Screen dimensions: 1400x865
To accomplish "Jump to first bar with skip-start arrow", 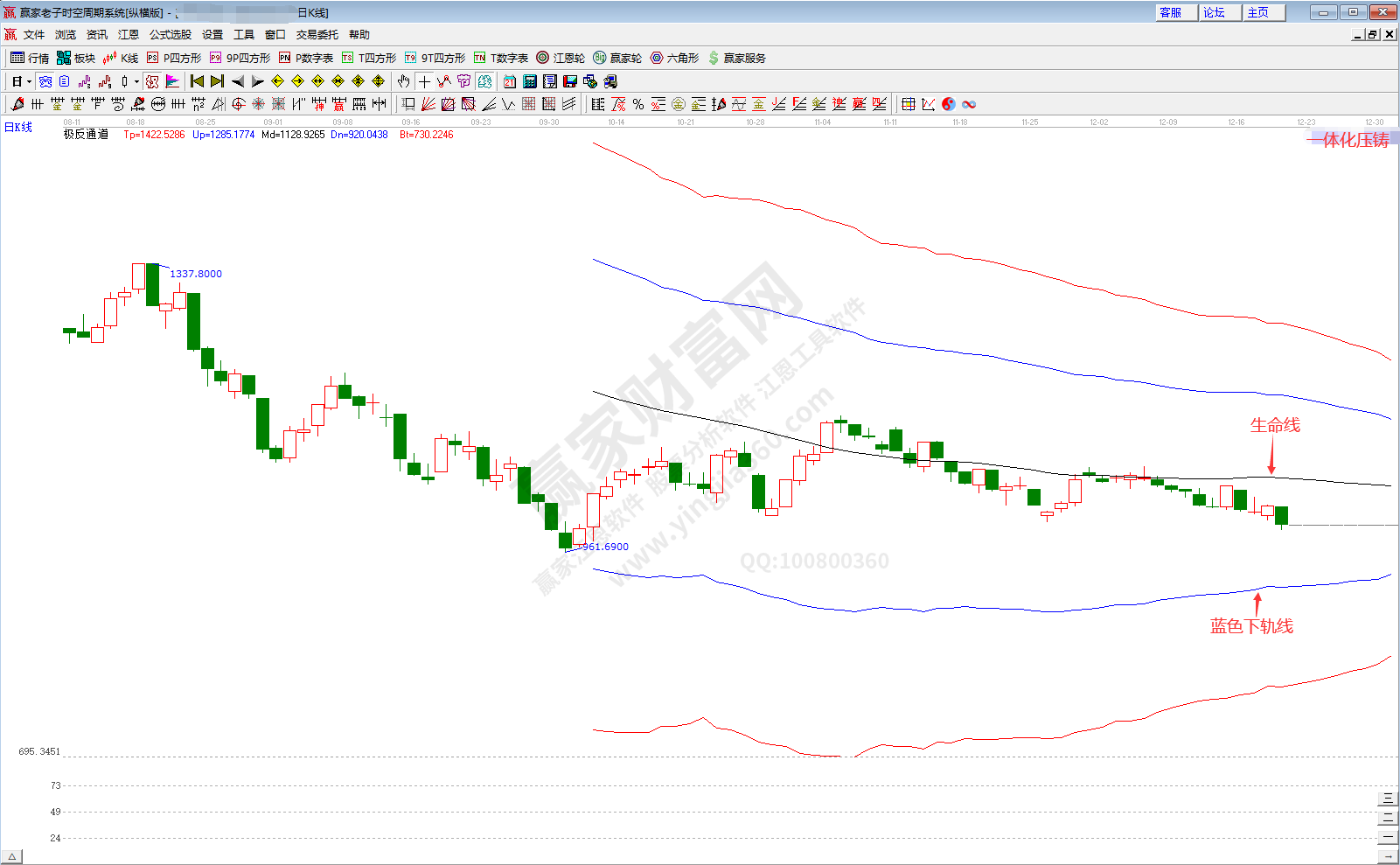I will point(197,81).
